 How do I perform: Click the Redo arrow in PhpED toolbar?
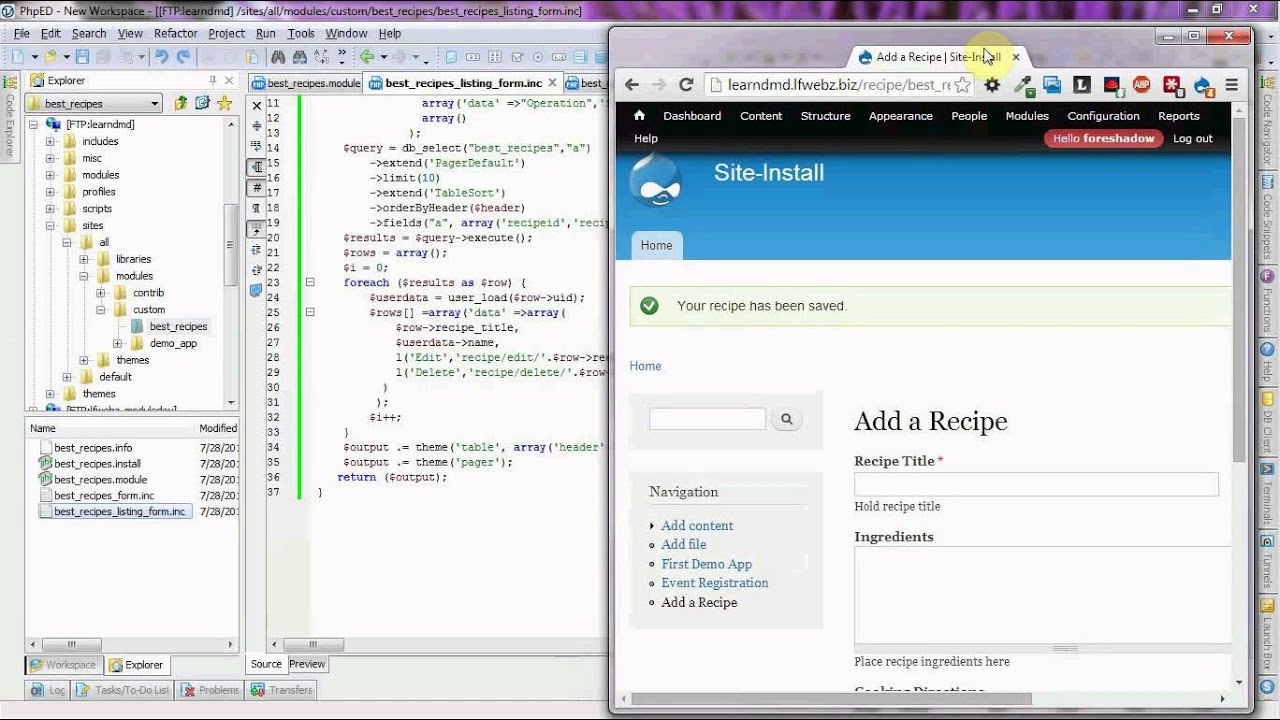(183, 57)
